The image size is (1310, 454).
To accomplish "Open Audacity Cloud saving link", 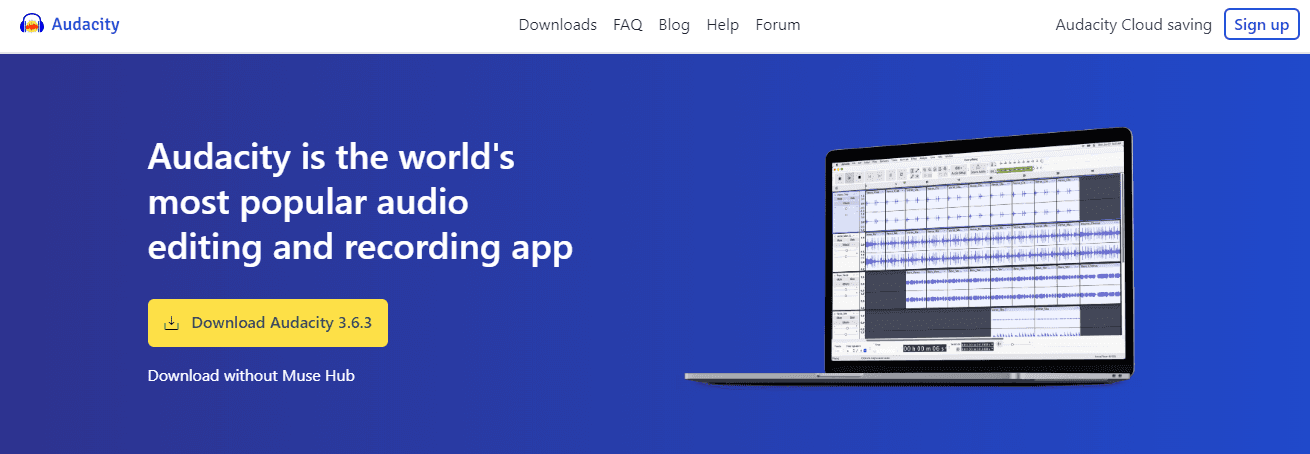I will [1134, 25].
